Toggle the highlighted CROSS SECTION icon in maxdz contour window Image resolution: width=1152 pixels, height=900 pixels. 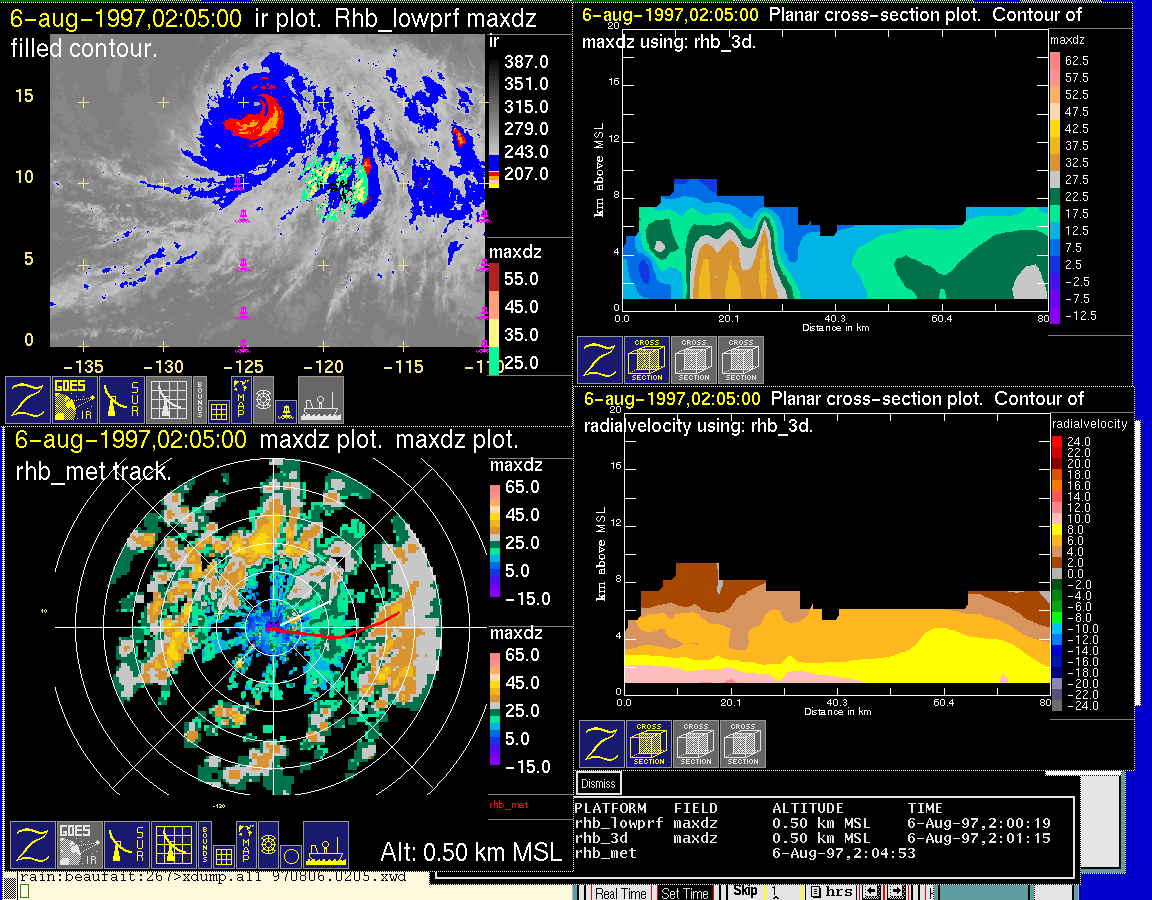(x=647, y=360)
